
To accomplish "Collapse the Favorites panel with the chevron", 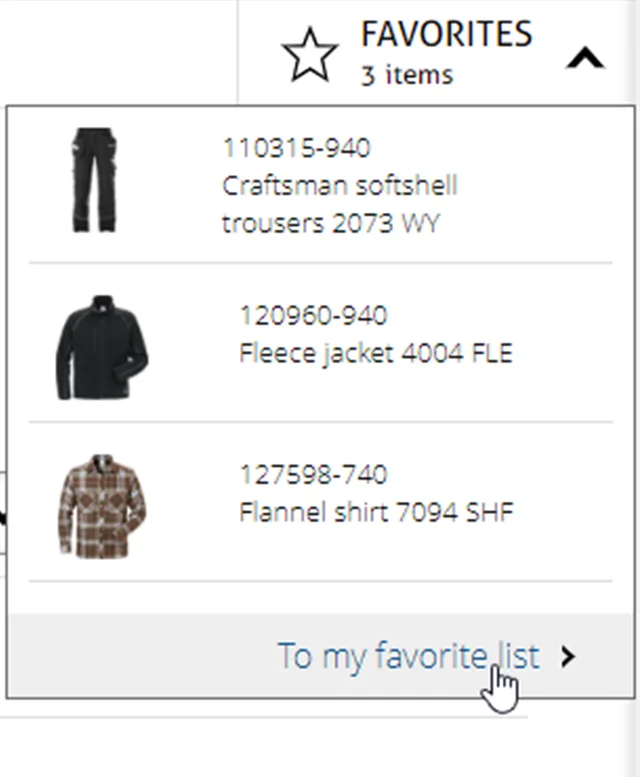I will [585, 59].
